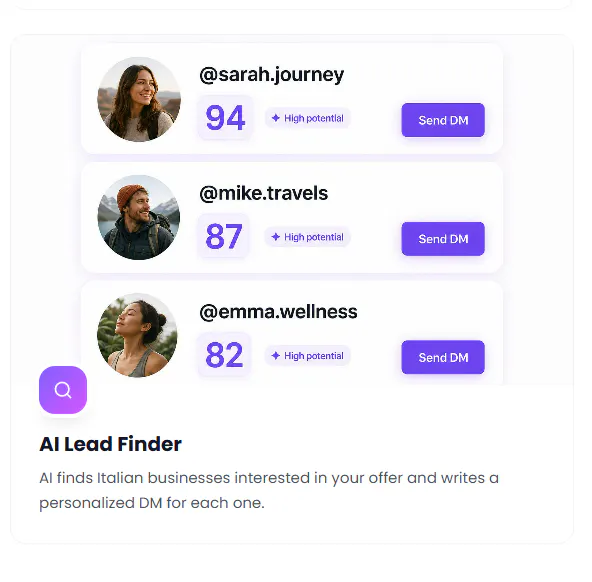This screenshot has width=592, height=582.
Task: Click the @sarah.journey username
Action: 271,74
